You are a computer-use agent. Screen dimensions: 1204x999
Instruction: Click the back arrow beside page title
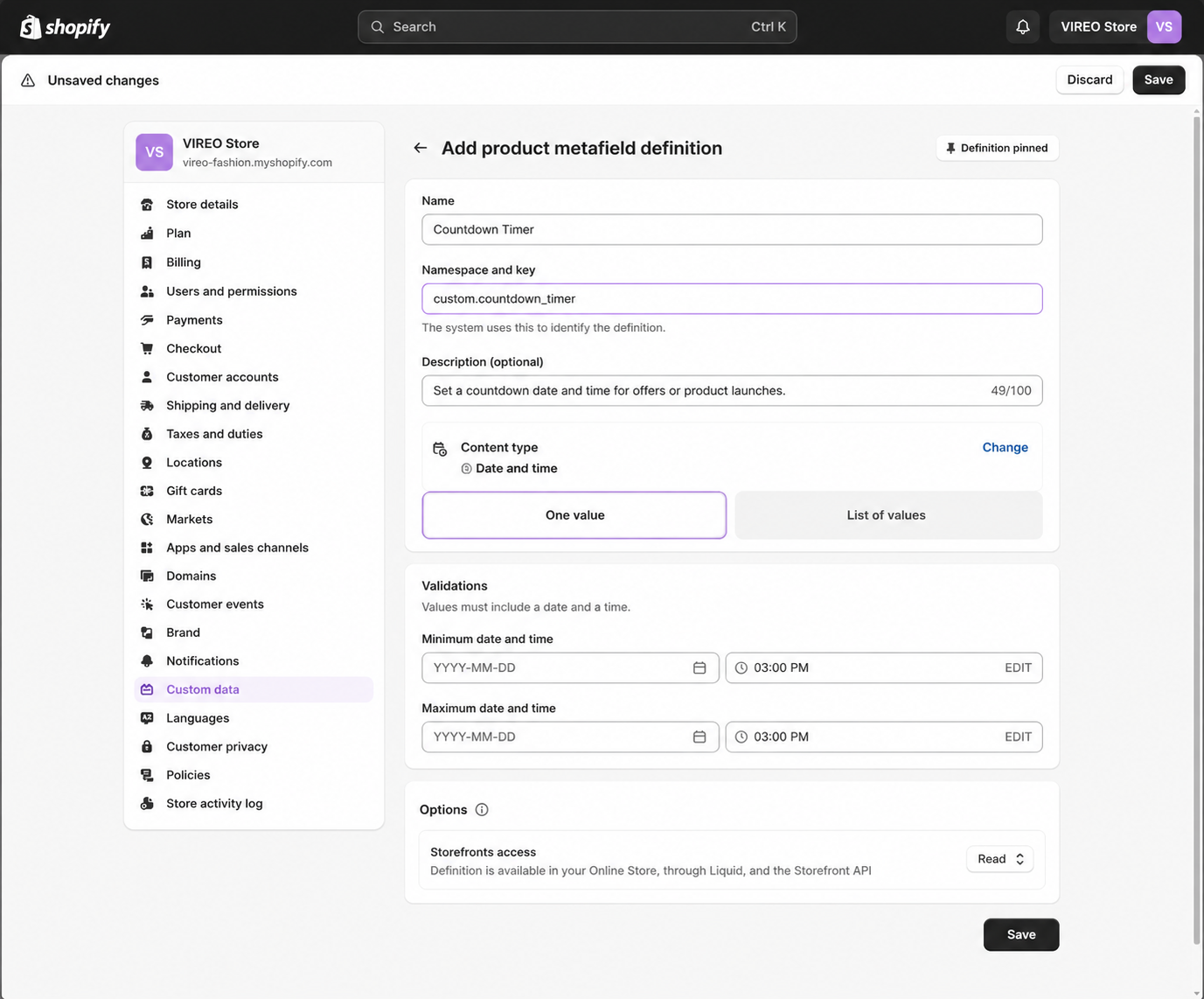(x=421, y=148)
